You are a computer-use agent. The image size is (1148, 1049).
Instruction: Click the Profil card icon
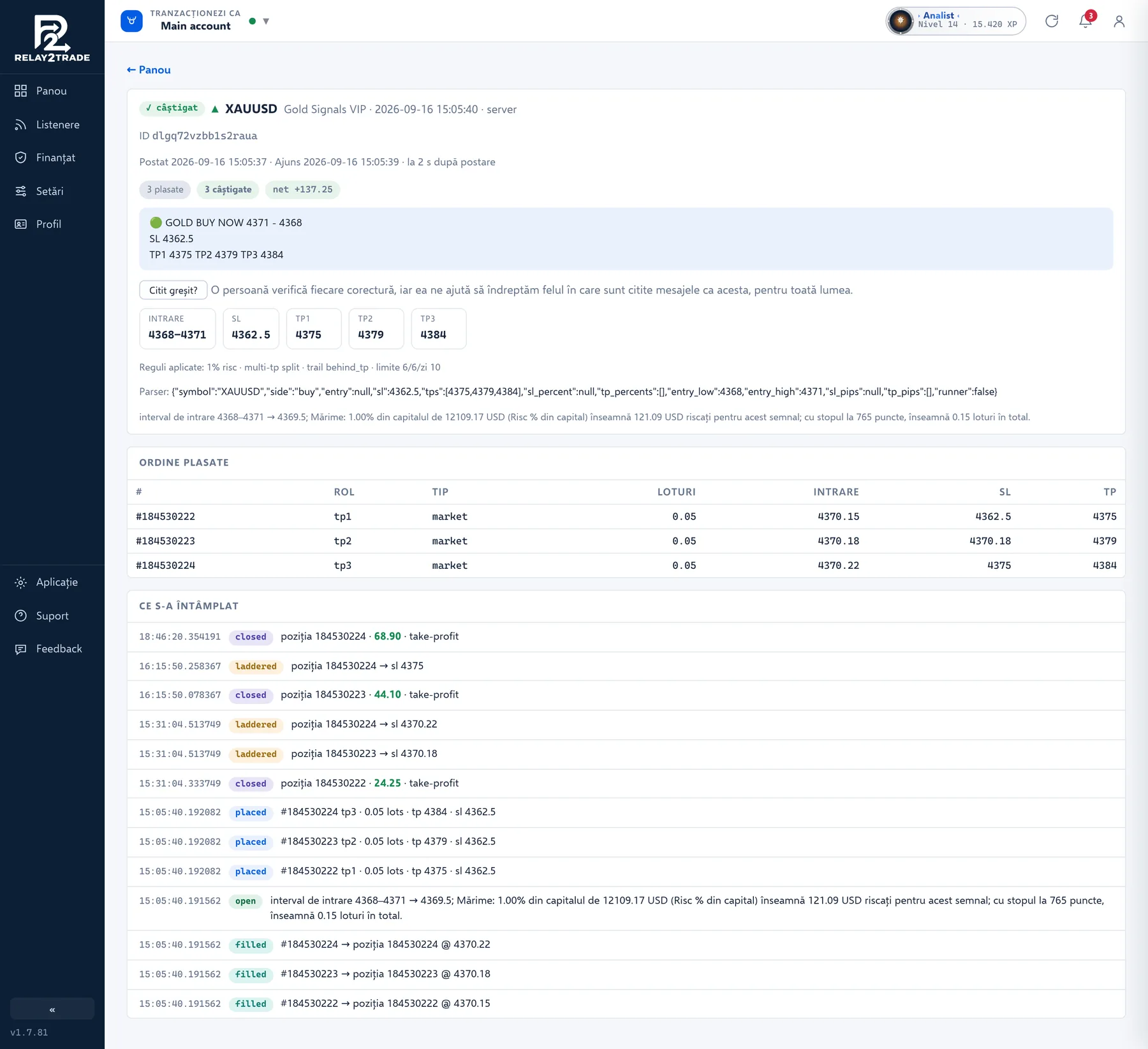click(21, 224)
